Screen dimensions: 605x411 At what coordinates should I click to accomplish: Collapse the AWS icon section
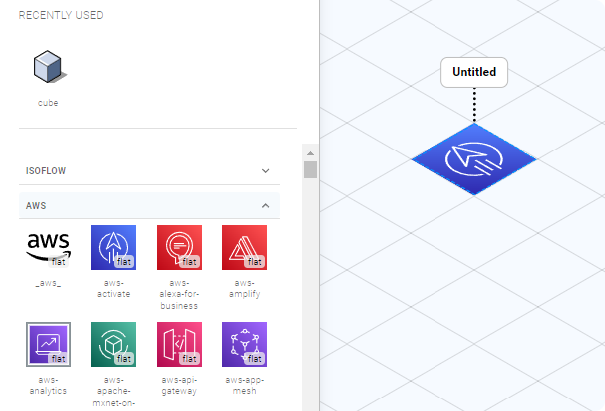[x=149, y=205]
